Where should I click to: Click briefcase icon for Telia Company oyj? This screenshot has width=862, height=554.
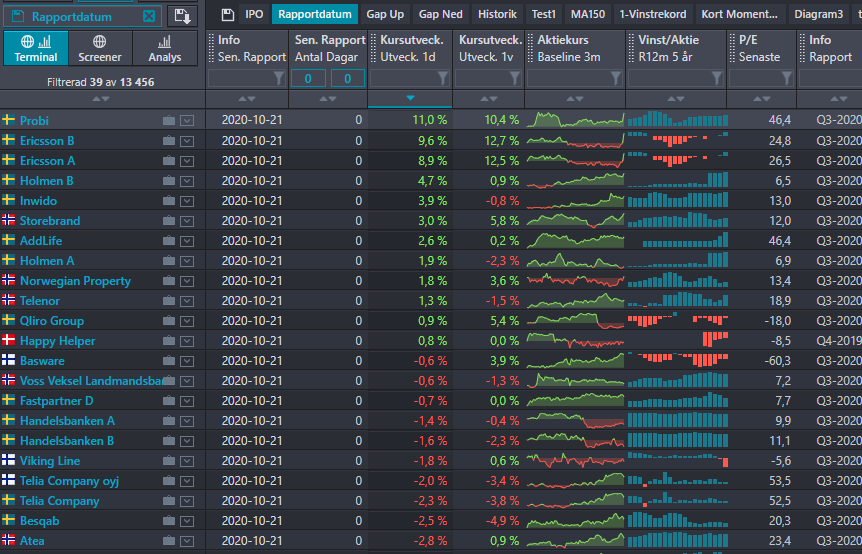coord(169,481)
